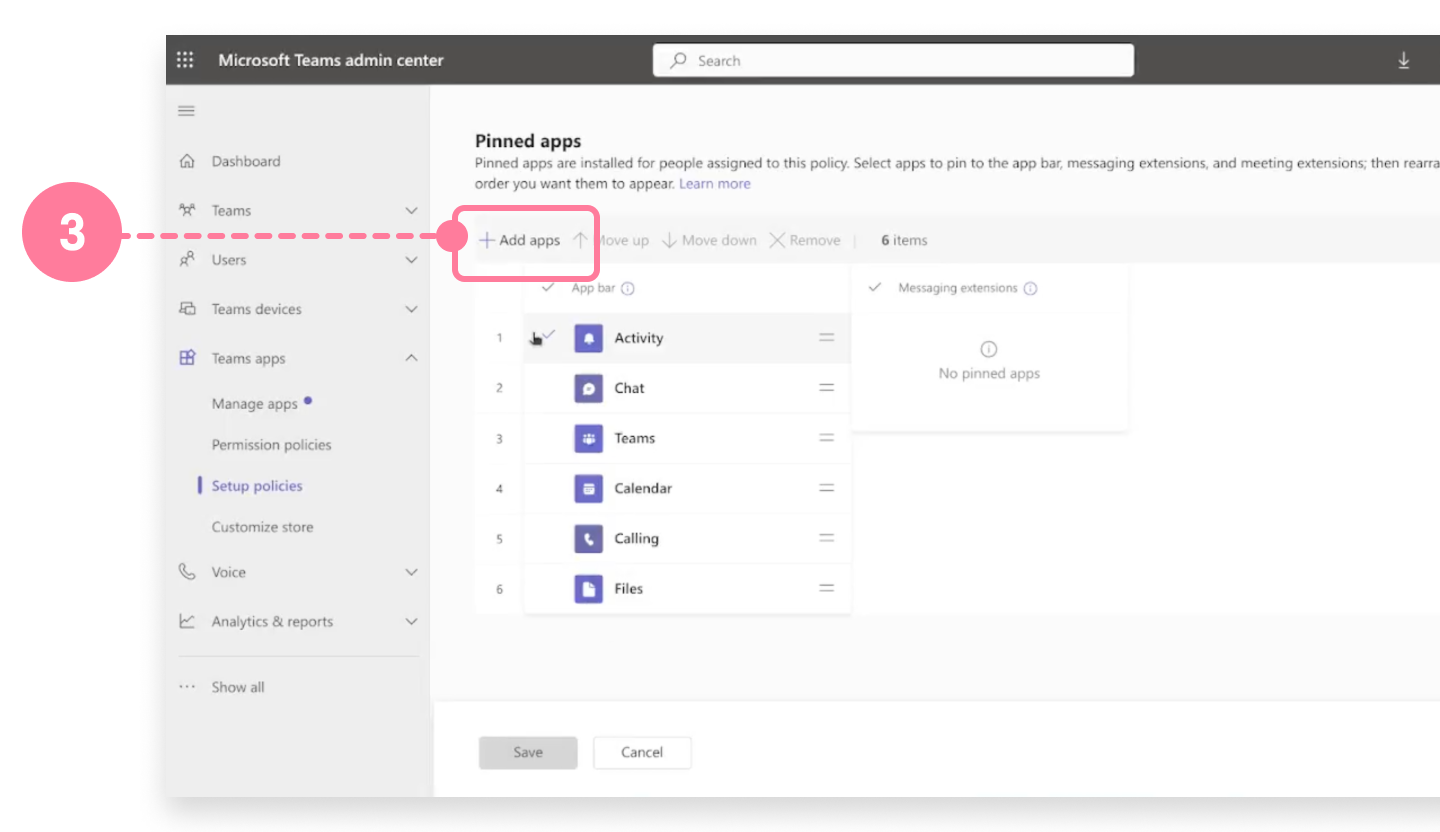Screen dimensions: 1440x832
Task: Click the Save button
Action: [x=528, y=752]
